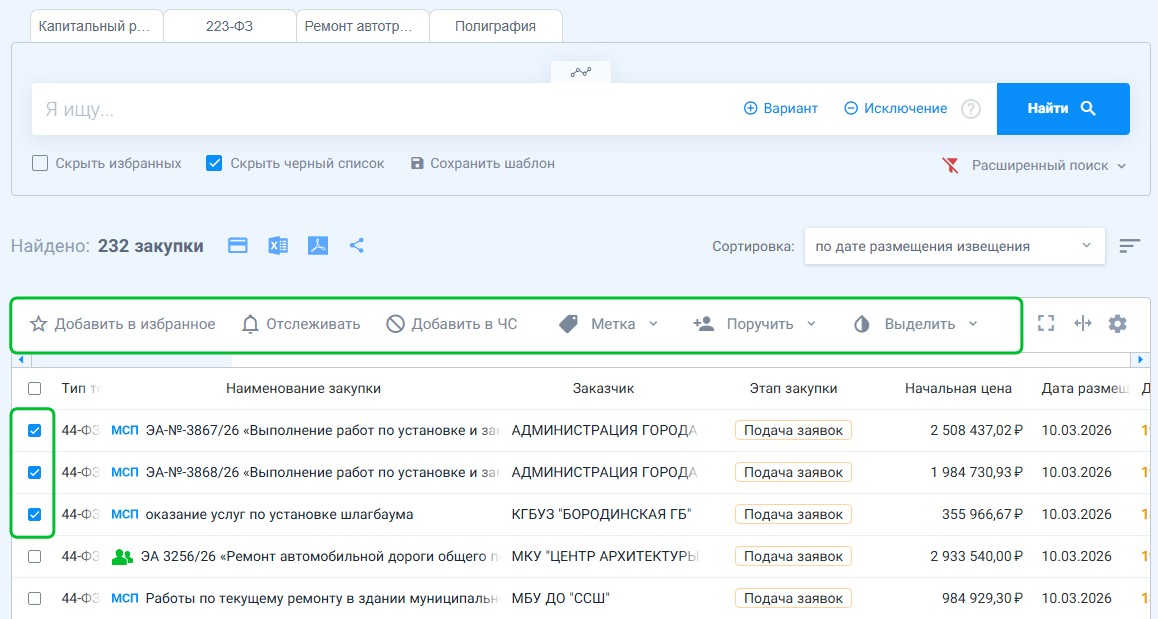Toggle Скрыть избранных checkbox
This screenshot has width=1158, height=619.
click(40, 163)
